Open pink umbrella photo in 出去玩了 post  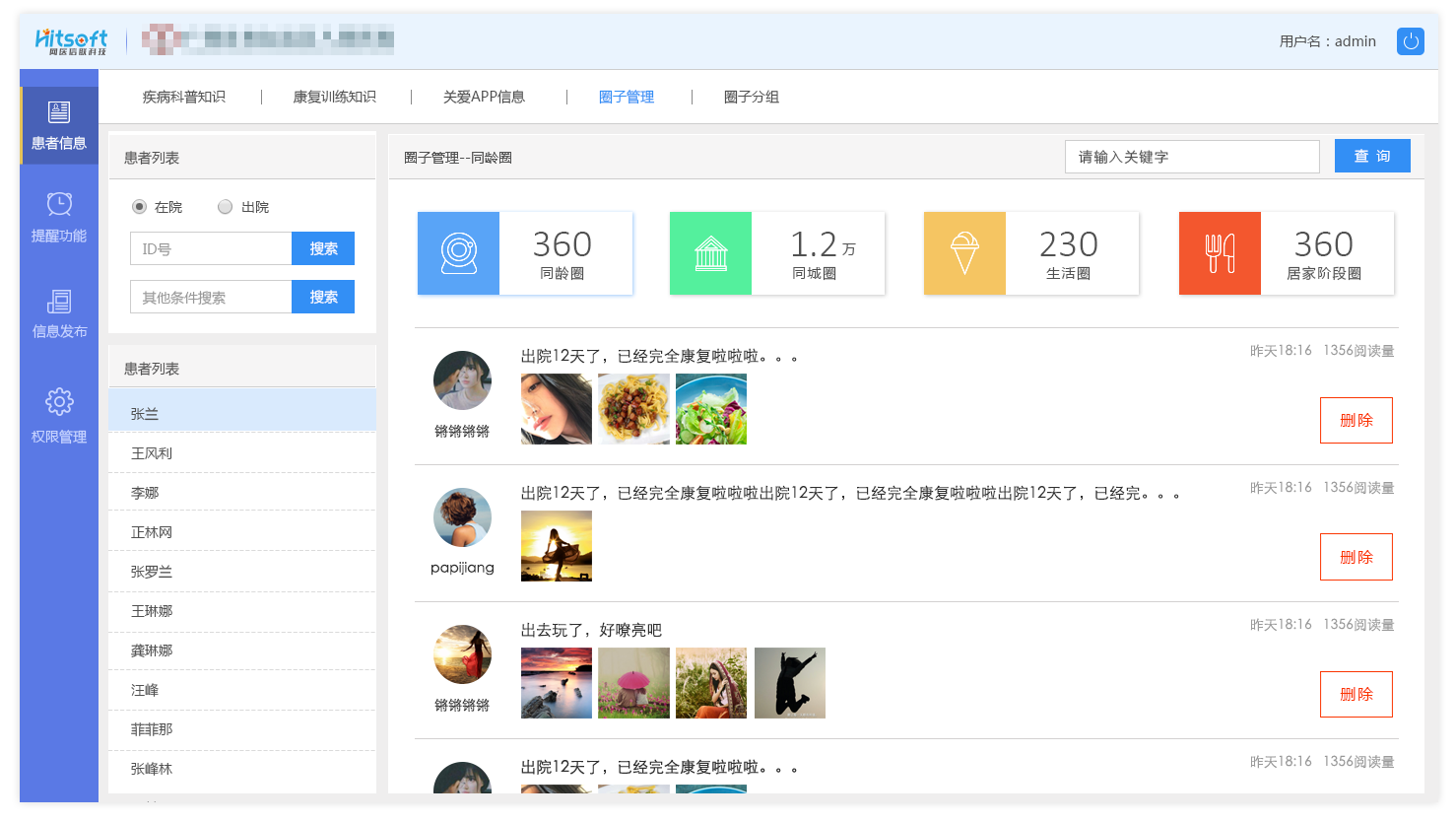[x=633, y=683]
